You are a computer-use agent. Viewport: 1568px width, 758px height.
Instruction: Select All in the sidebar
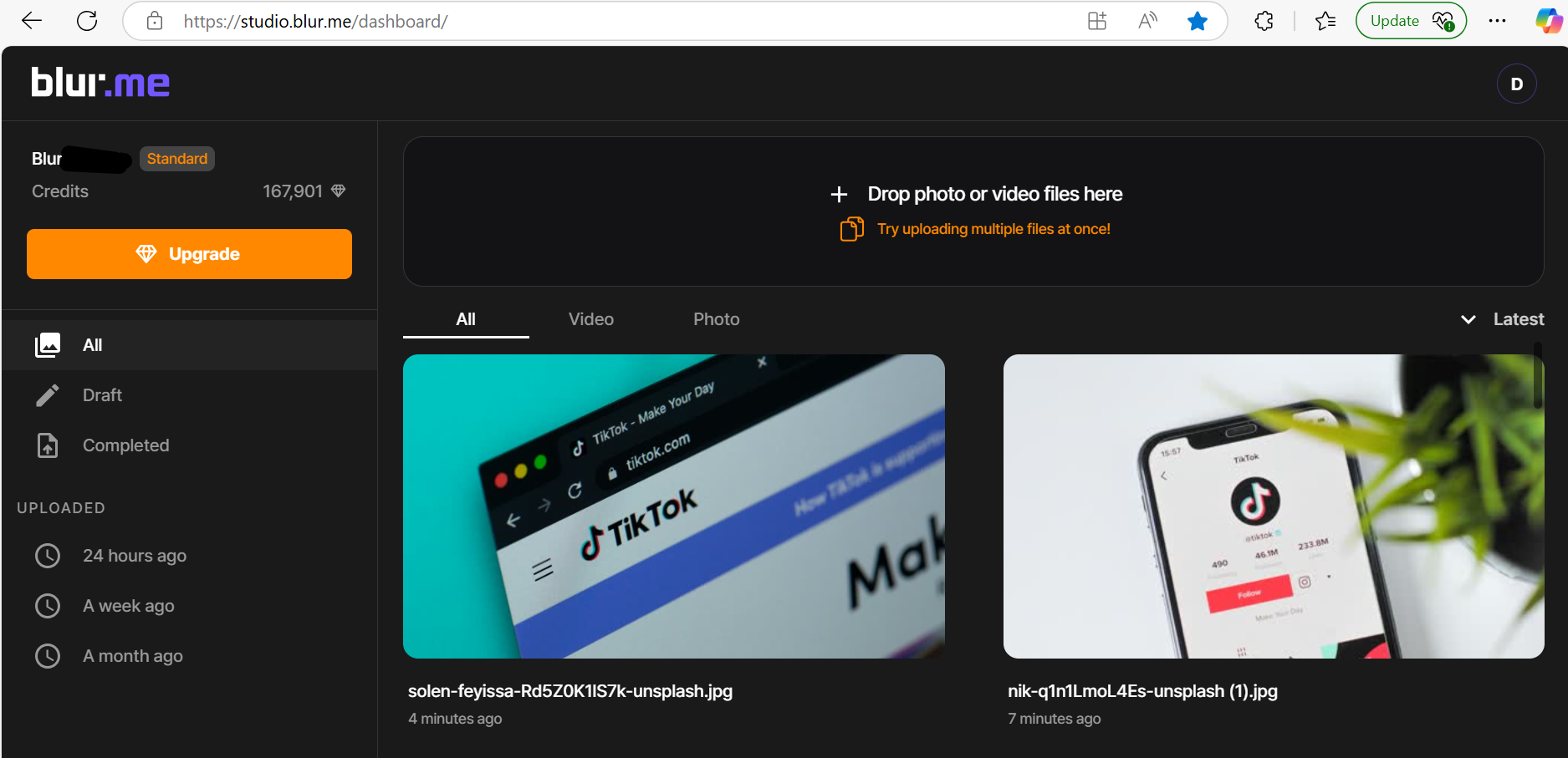189,345
